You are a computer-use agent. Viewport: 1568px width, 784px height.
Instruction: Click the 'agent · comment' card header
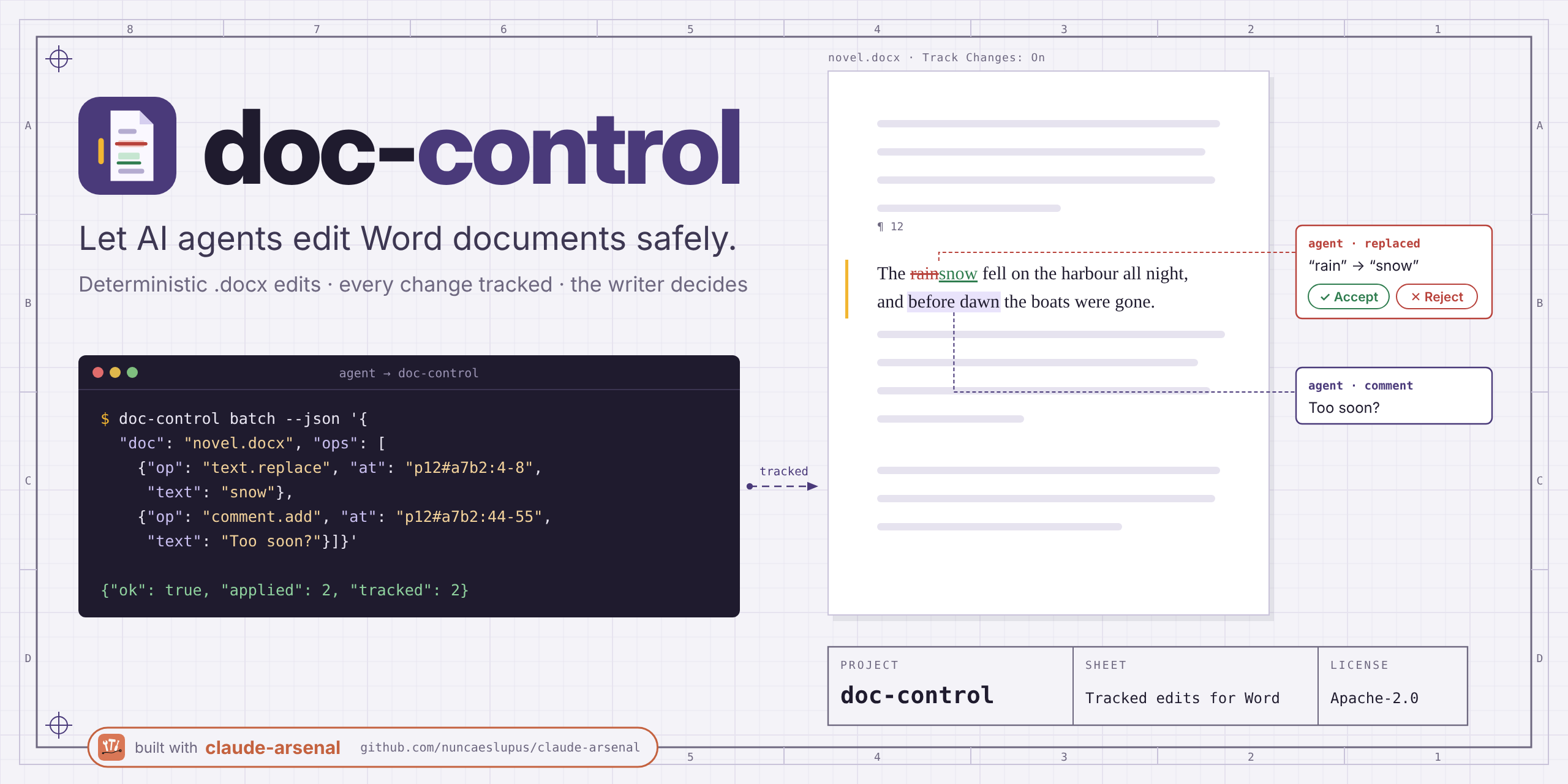click(1360, 385)
